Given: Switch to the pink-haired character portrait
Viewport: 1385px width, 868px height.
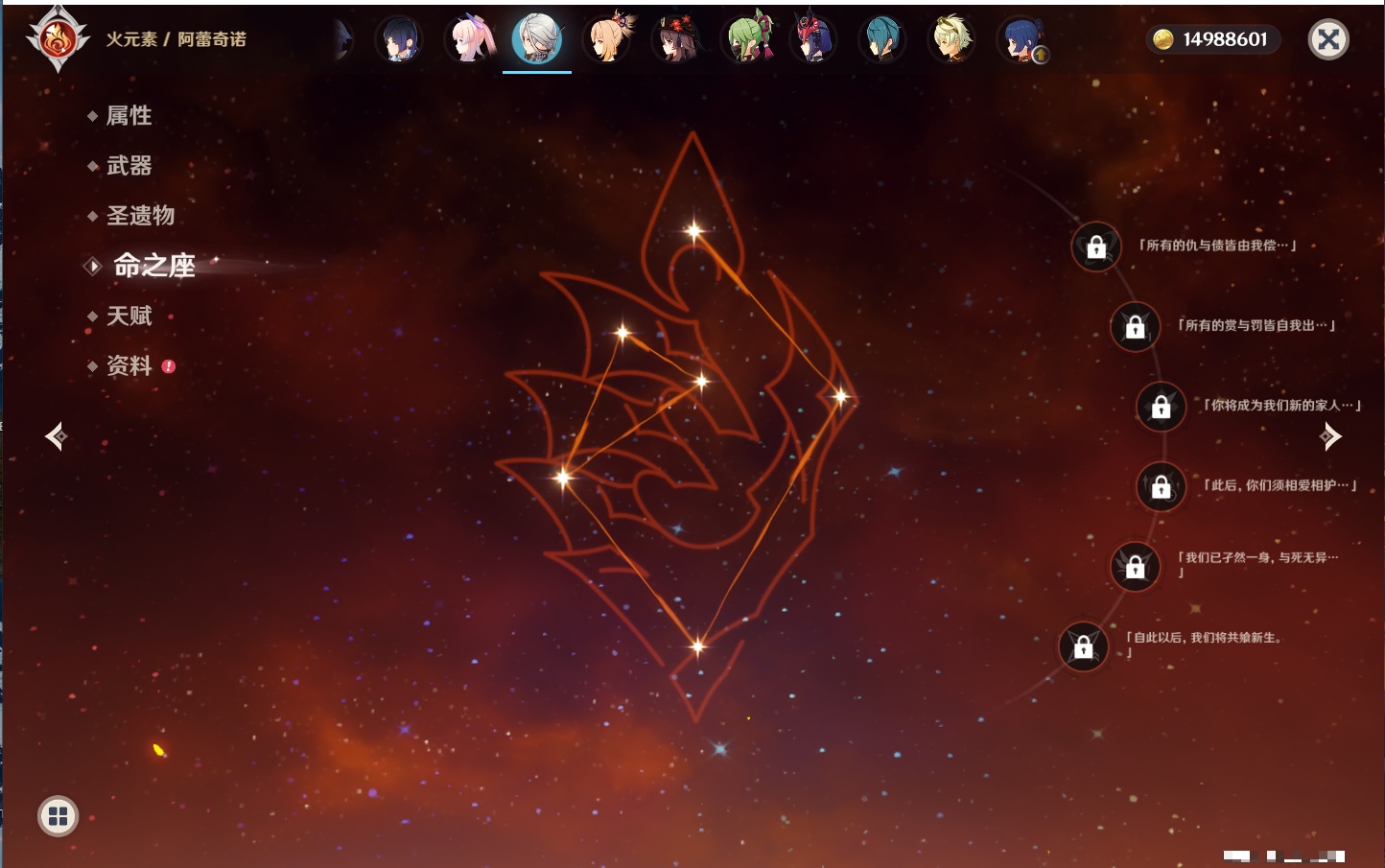Looking at the screenshot, I should tap(470, 39).
